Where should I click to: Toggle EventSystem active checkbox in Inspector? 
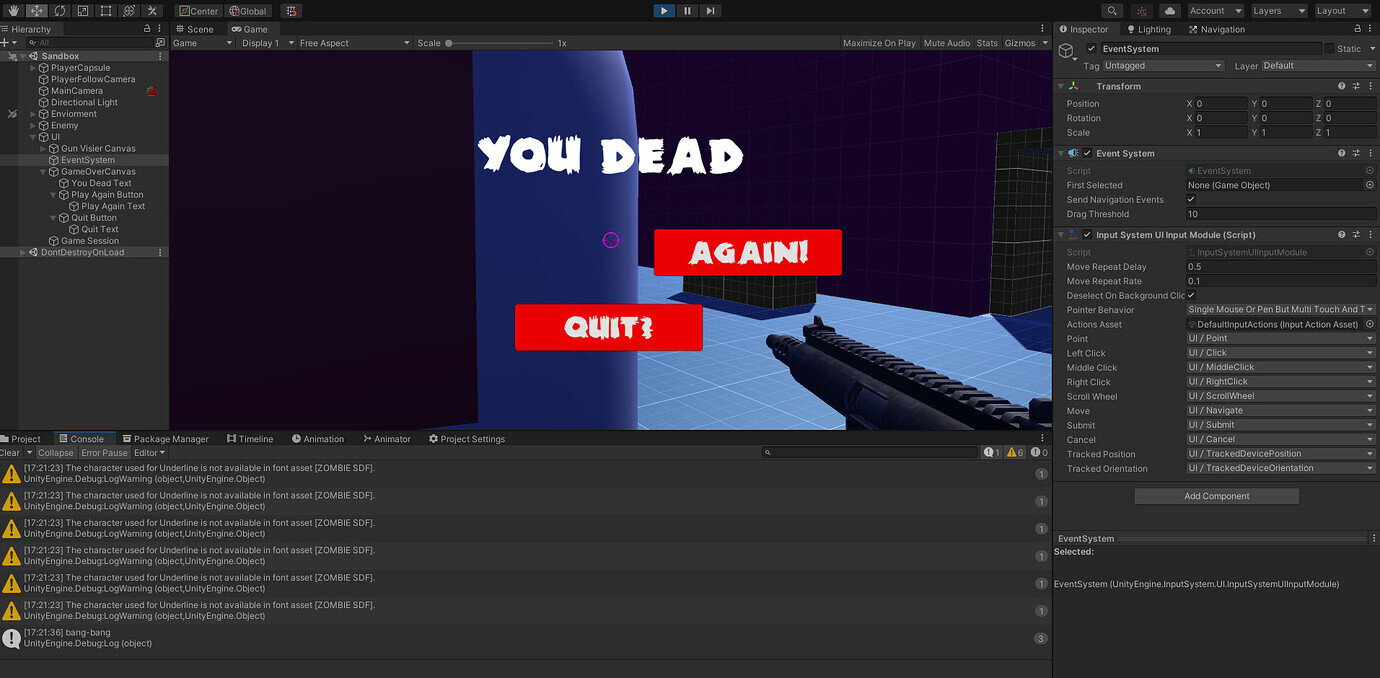coord(1091,48)
